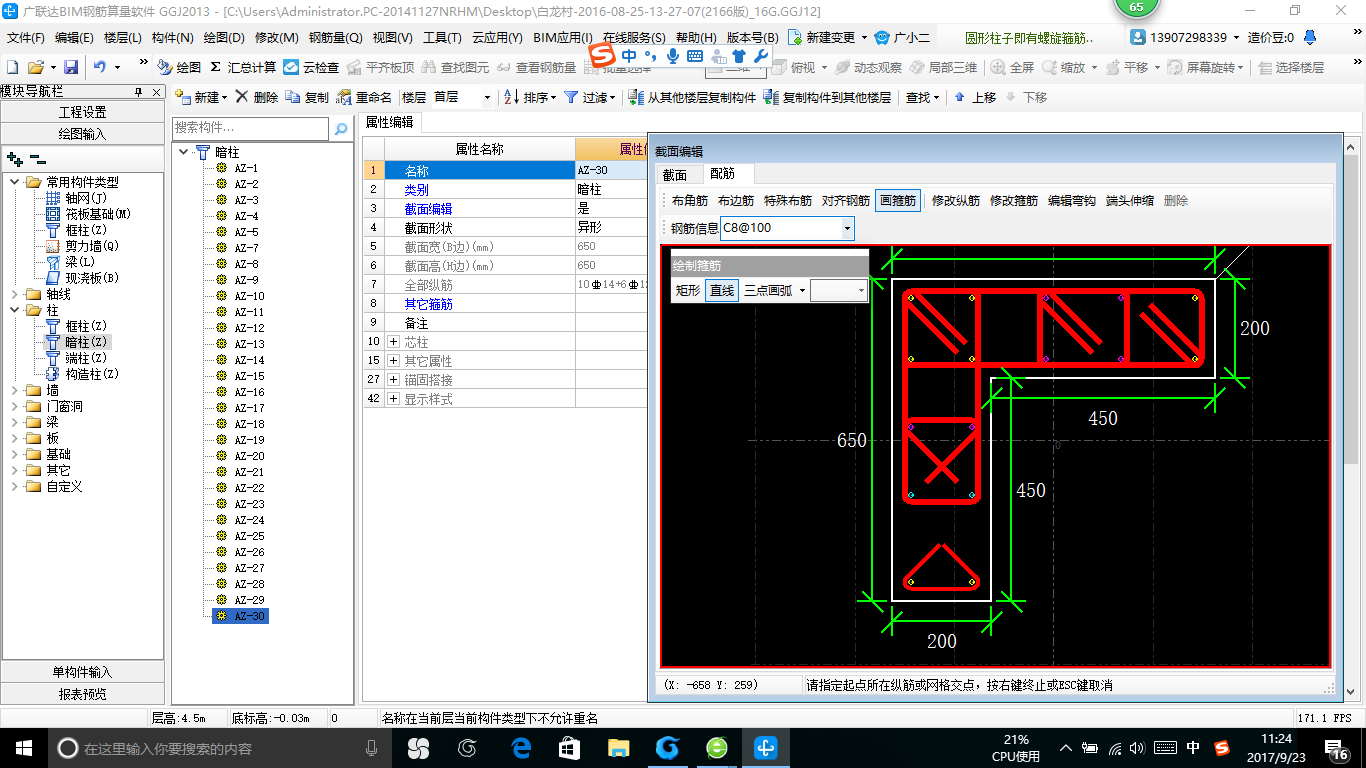Click the 广小二 assistant icon
Screen dimensions: 1366x768
[881, 37]
